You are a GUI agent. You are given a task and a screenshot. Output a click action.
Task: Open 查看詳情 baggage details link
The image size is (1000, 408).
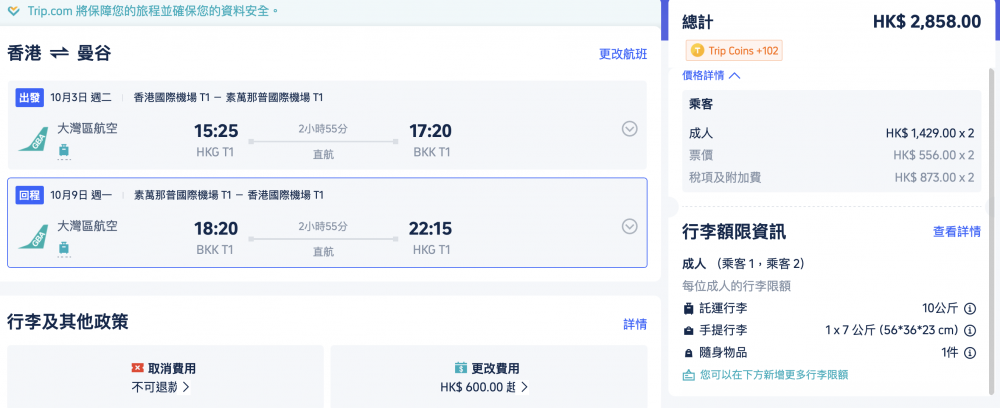[x=957, y=232]
